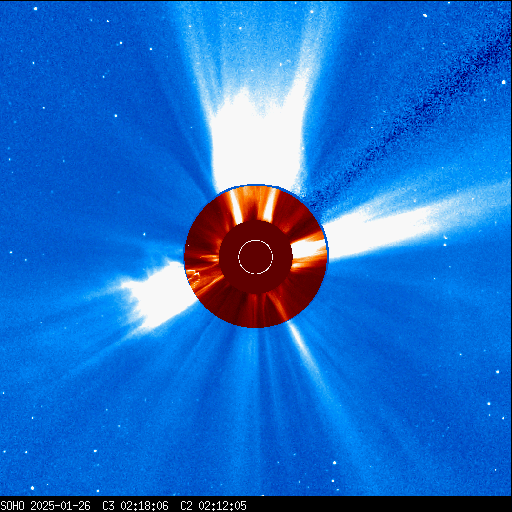Screen dimensions: 512x512
Task: Click the bright elongated object right of west streamer
Action: click(445, 237)
